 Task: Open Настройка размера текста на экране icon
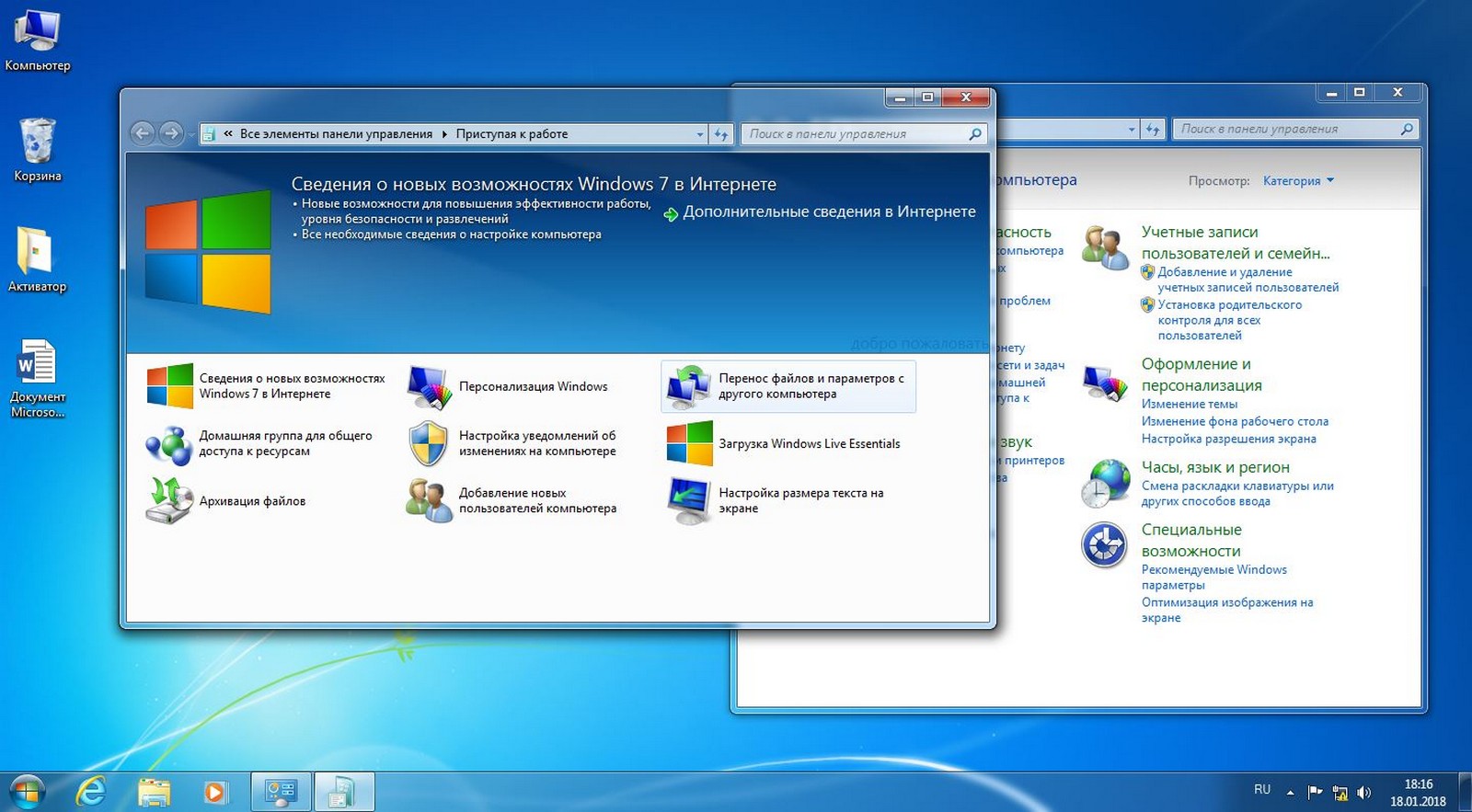pos(689,501)
